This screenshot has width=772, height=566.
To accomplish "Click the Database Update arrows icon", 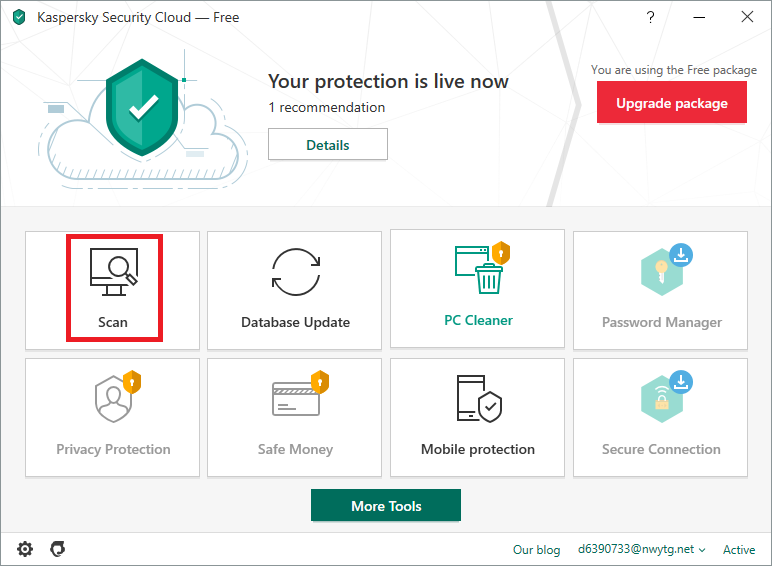I will pos(296,272).
